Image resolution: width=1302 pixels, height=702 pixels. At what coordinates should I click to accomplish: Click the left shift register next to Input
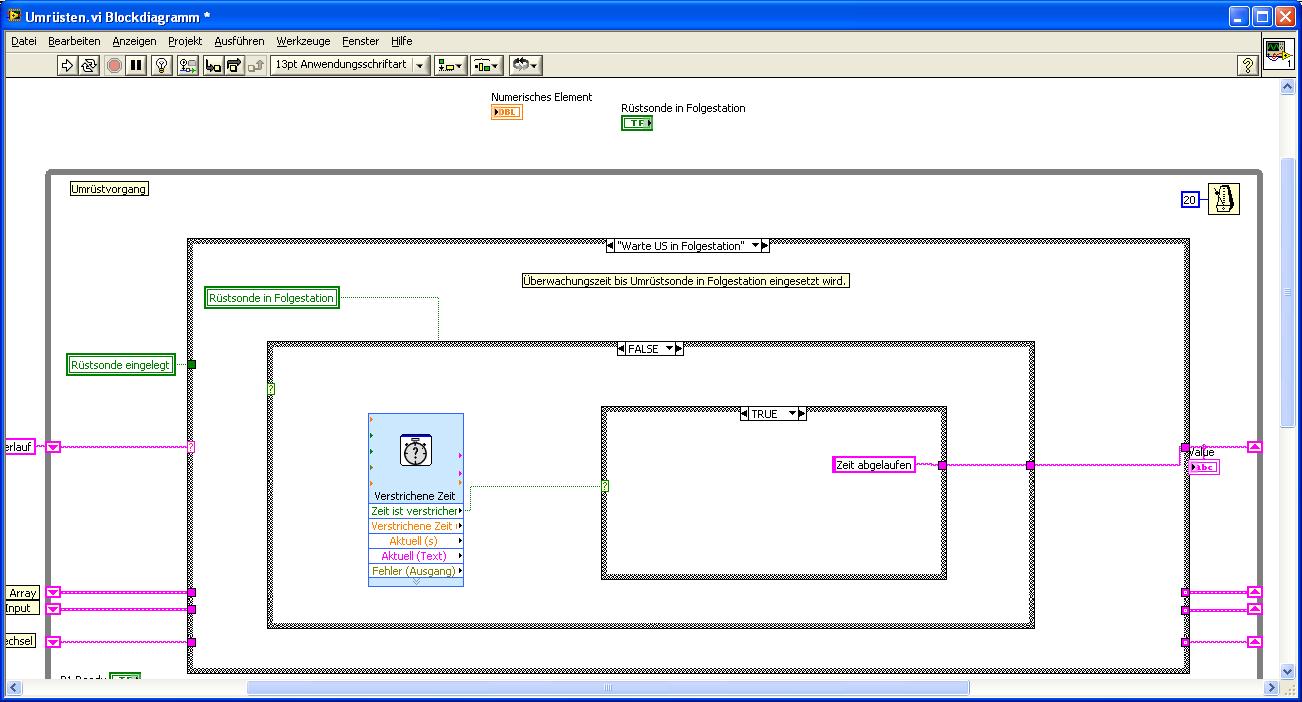pos(54,608)
